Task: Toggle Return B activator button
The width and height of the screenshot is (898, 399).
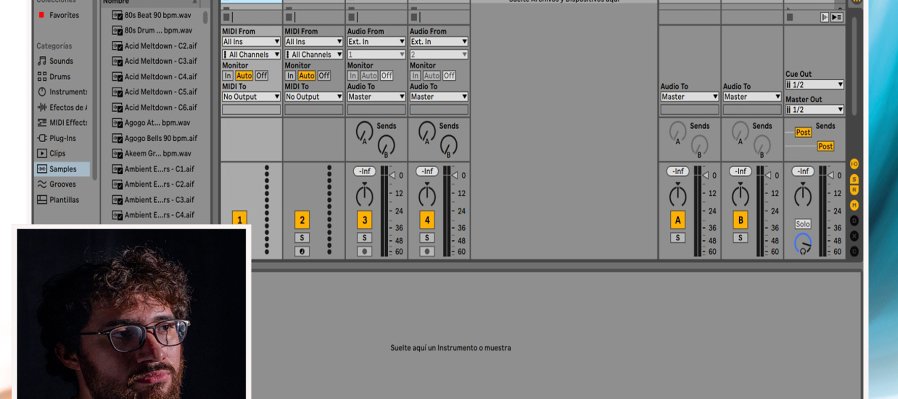Action: tap(740, 220)
